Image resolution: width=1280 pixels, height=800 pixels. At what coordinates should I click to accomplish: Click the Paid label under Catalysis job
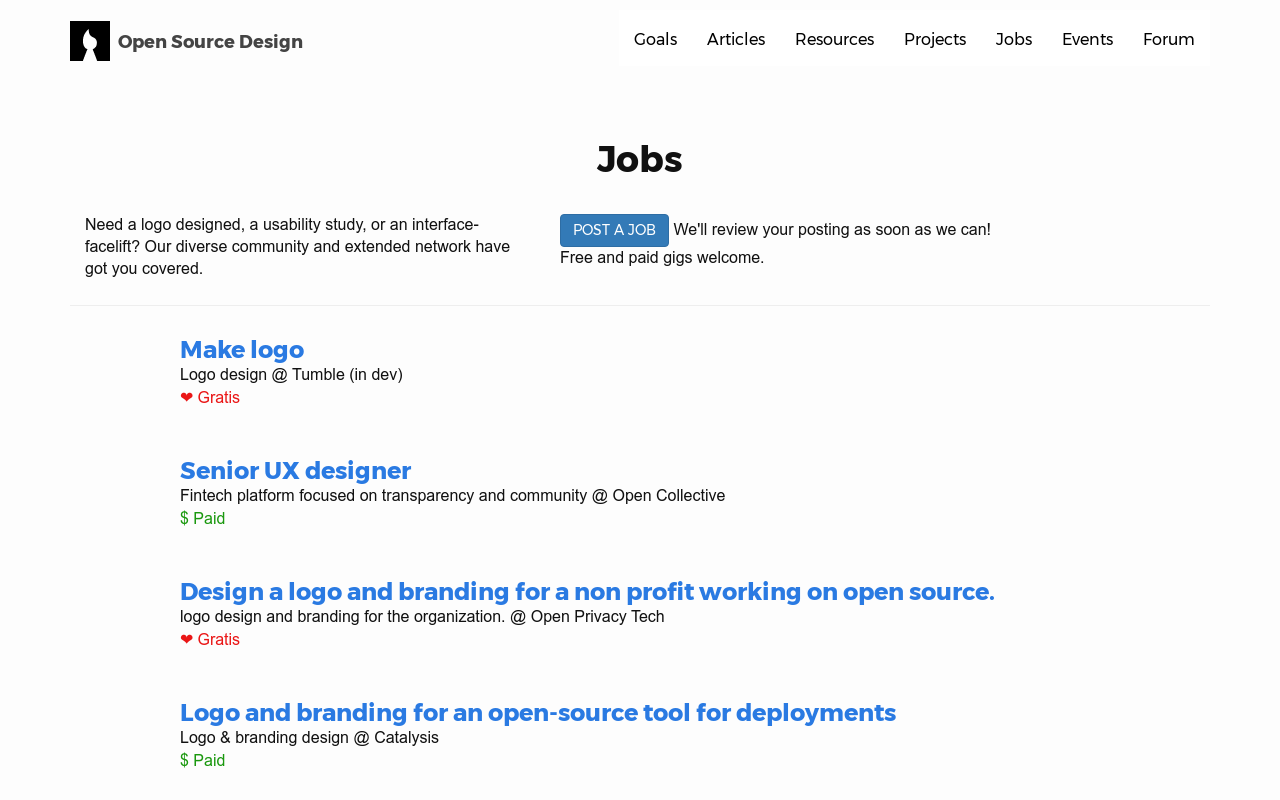pyautogui.click(x=202, y=761)
